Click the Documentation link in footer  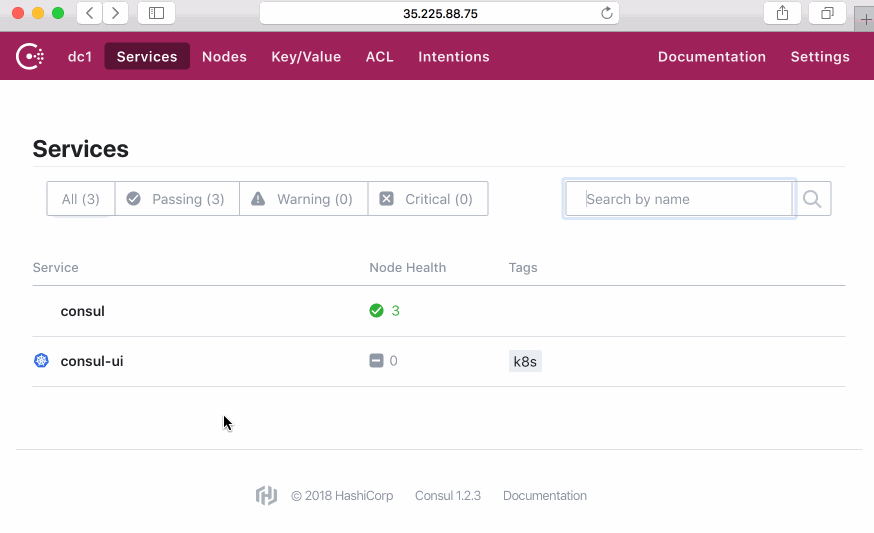(x=545, y=496)
